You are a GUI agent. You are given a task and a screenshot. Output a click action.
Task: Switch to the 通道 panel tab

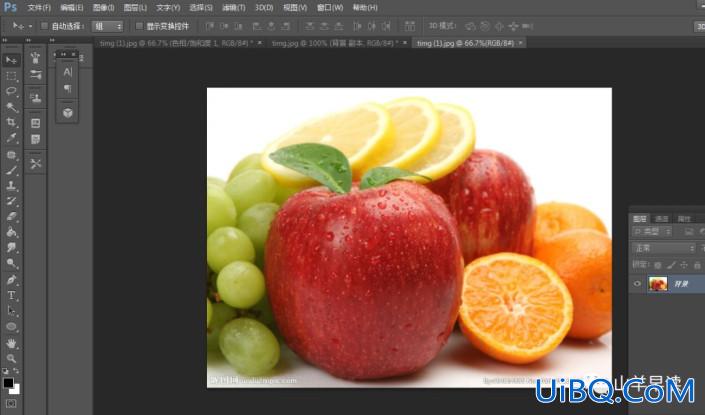click(x=661, y=219)
